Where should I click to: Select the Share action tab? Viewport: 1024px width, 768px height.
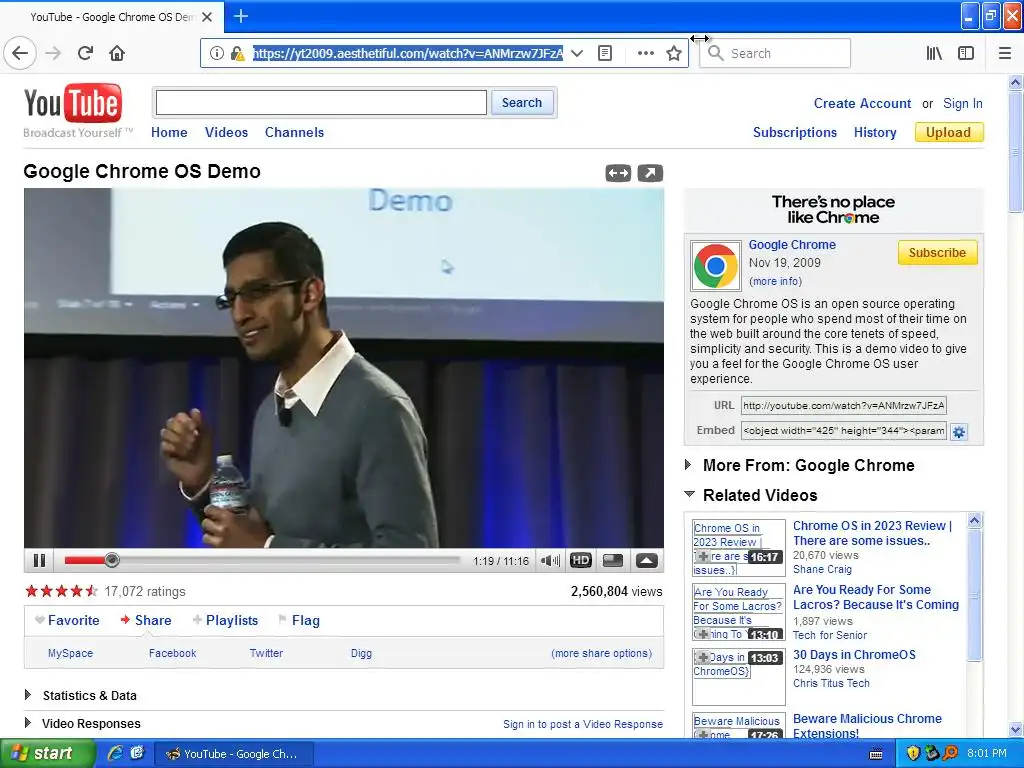(146, 620)
